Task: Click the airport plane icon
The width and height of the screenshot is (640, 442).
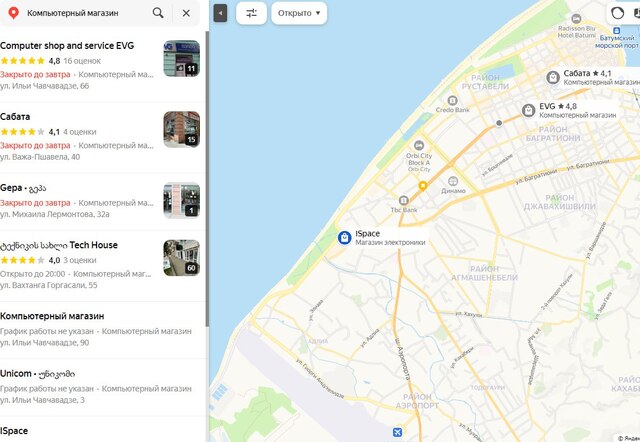Action: coord(397,432)
